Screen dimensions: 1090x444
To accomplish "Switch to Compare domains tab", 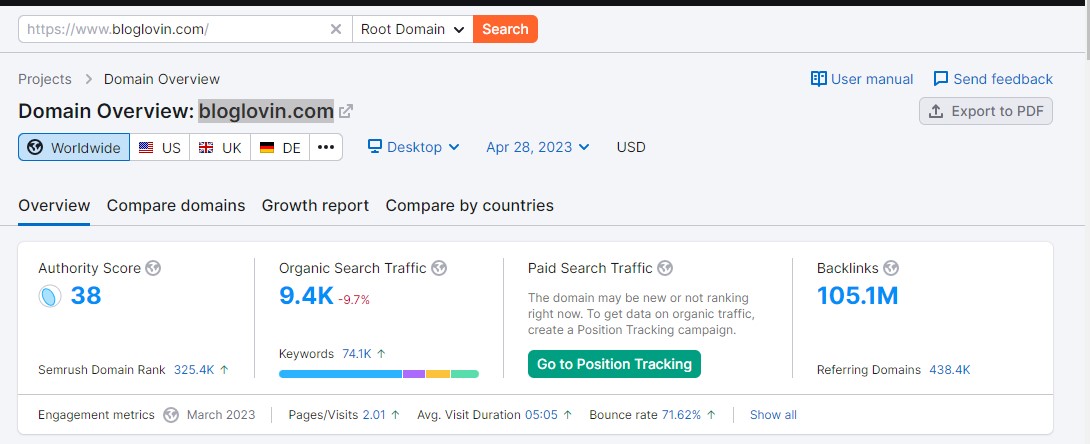I will 176,206.
